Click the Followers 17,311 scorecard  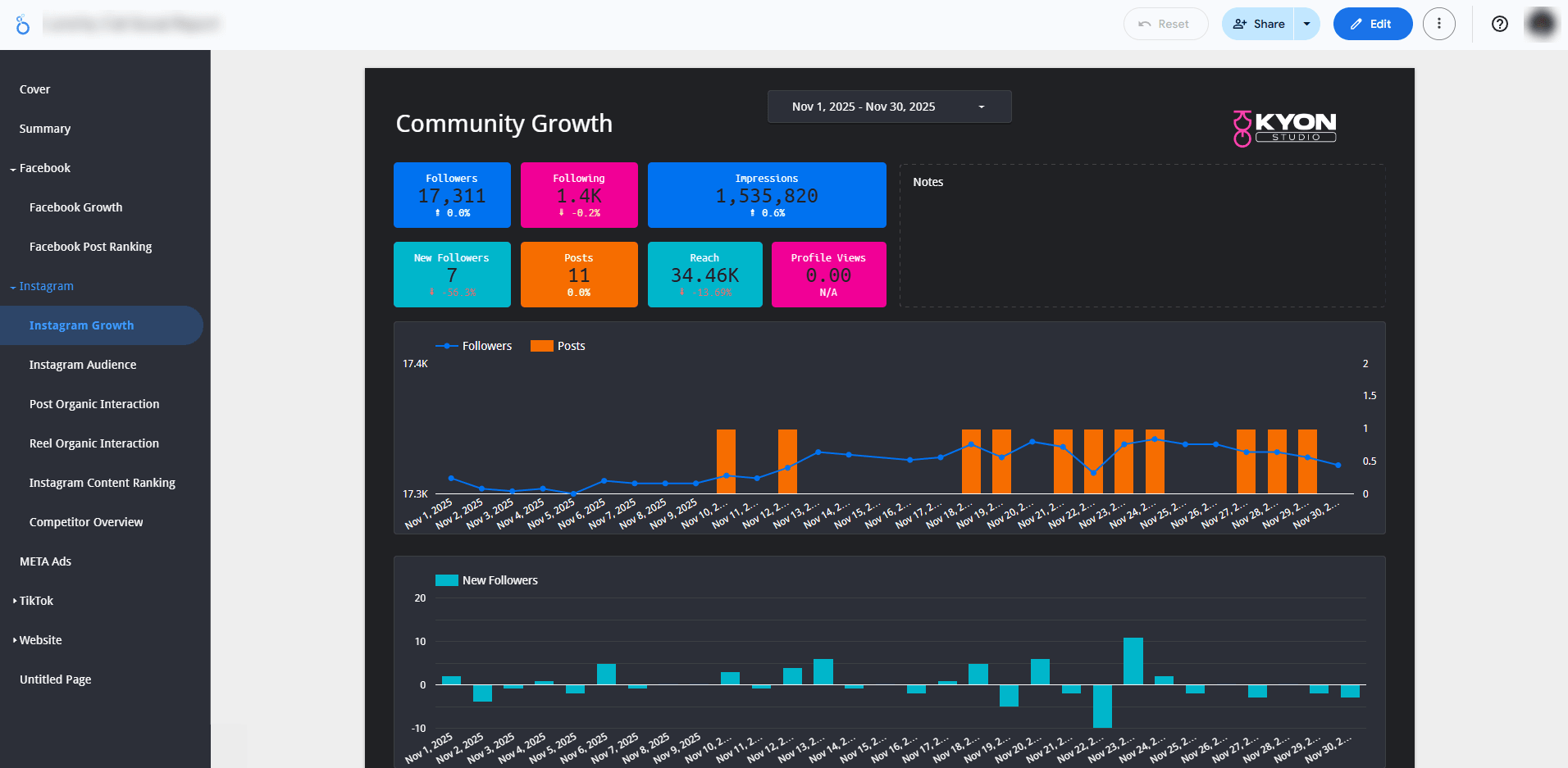coord(452,195)
